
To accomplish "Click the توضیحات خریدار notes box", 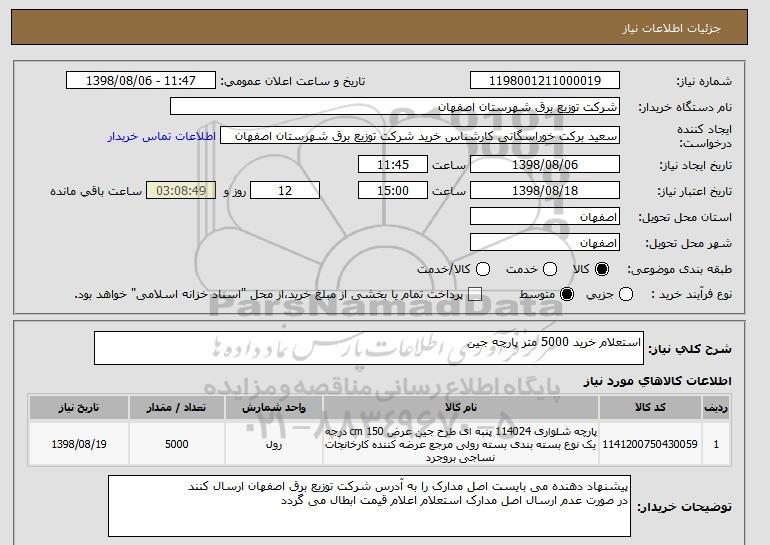I will point(369,506).
